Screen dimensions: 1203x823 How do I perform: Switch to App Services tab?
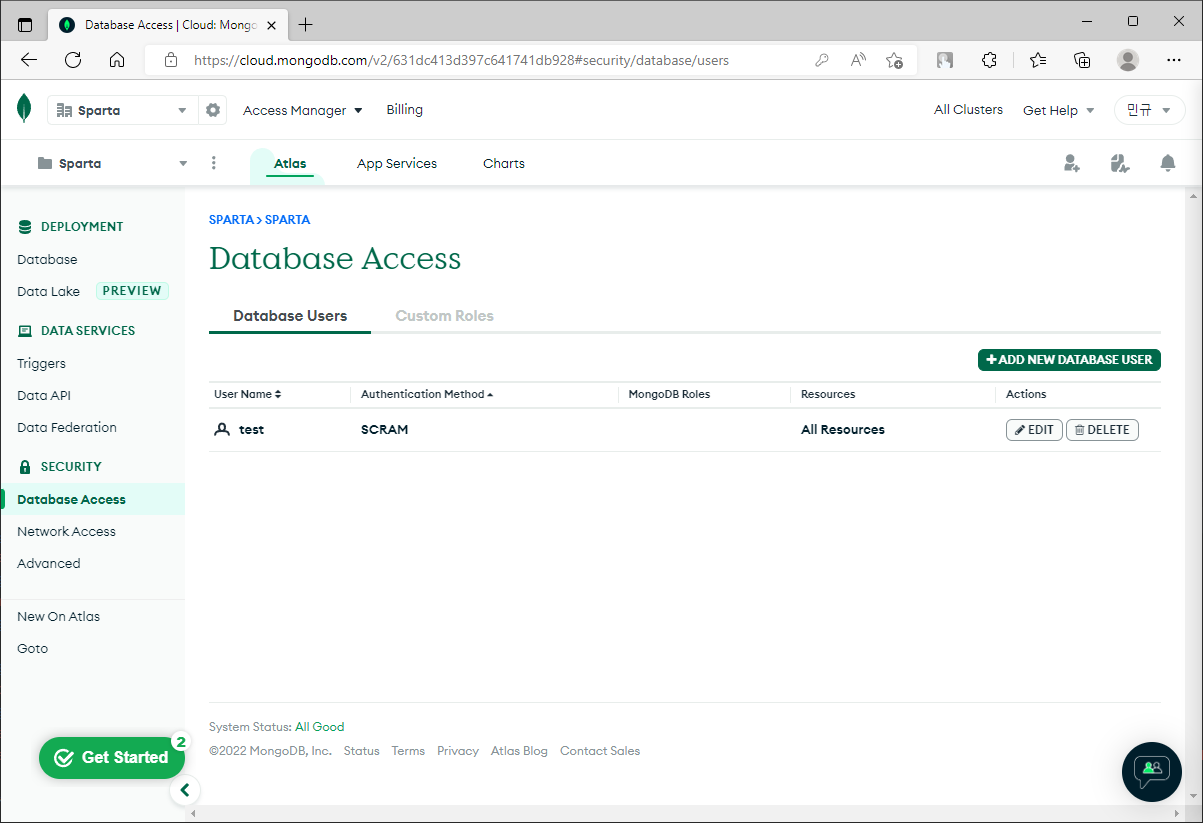click(x=397, y=163)
